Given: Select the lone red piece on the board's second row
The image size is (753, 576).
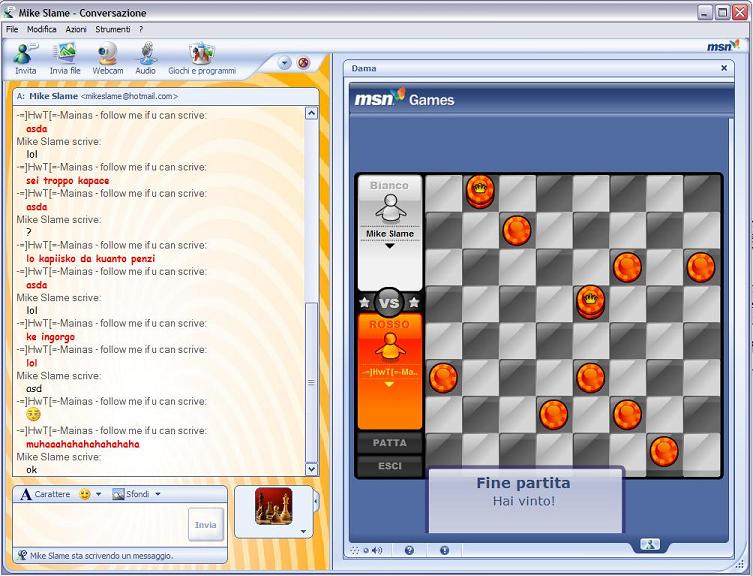Looking at the screenshot, I should [x=517, y=230].
